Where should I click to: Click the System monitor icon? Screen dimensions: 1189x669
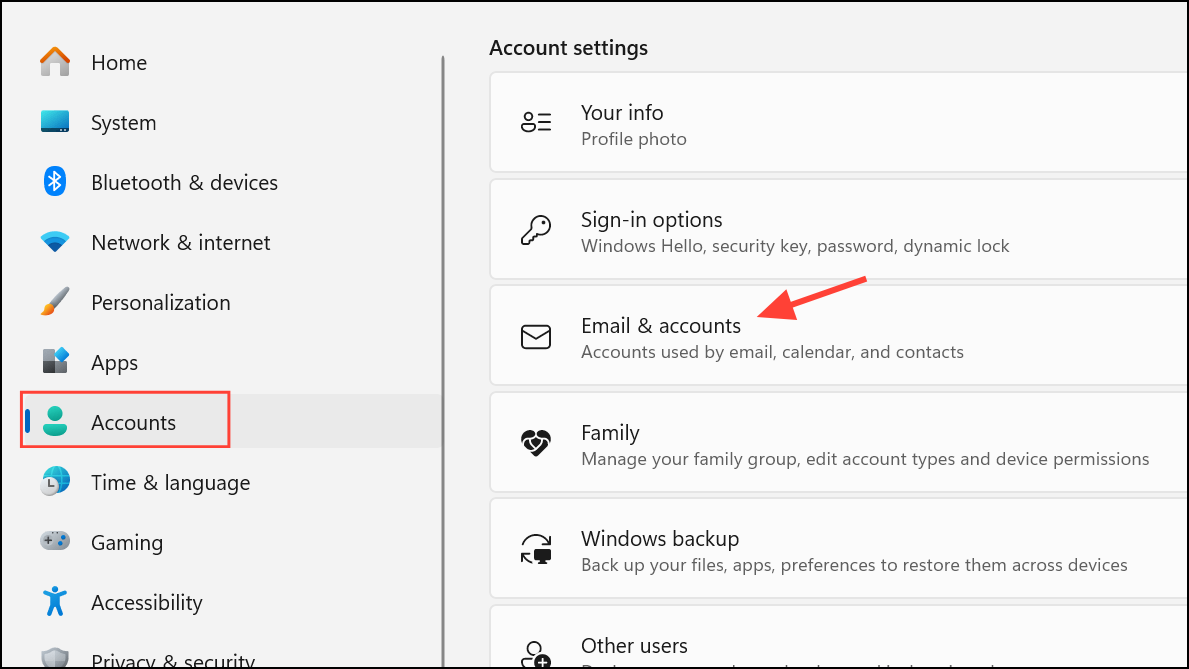[x=55, y=121]
